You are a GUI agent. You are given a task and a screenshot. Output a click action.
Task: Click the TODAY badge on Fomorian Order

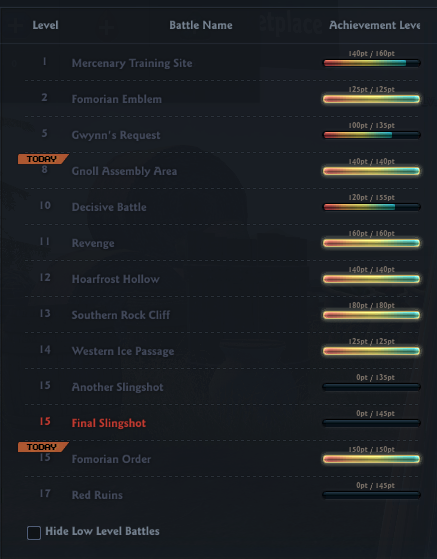point(43,447)
